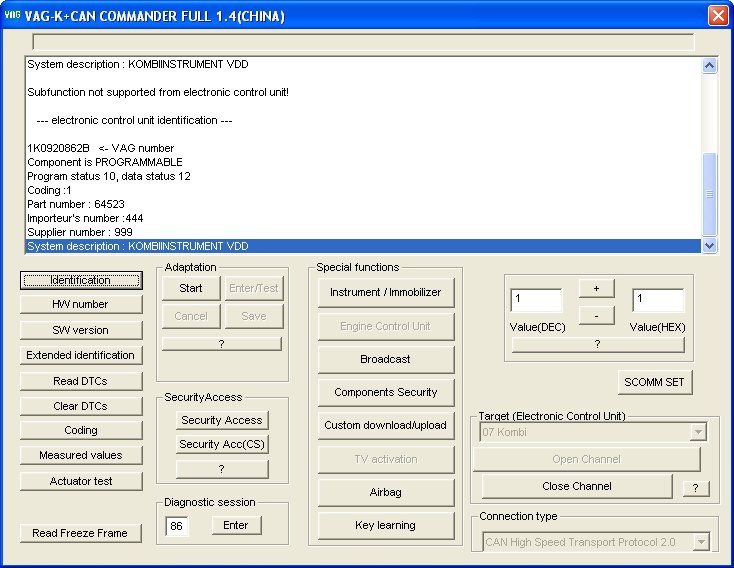Click Clear DTCs
The width and height of the screenshot is (734, 568).
(81, 406)
